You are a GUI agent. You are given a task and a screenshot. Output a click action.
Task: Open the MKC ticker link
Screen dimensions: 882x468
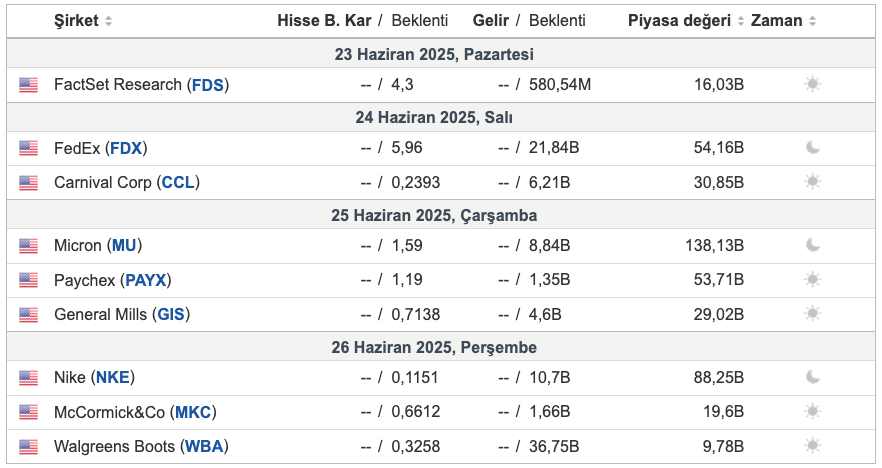[x=193, y=412]
